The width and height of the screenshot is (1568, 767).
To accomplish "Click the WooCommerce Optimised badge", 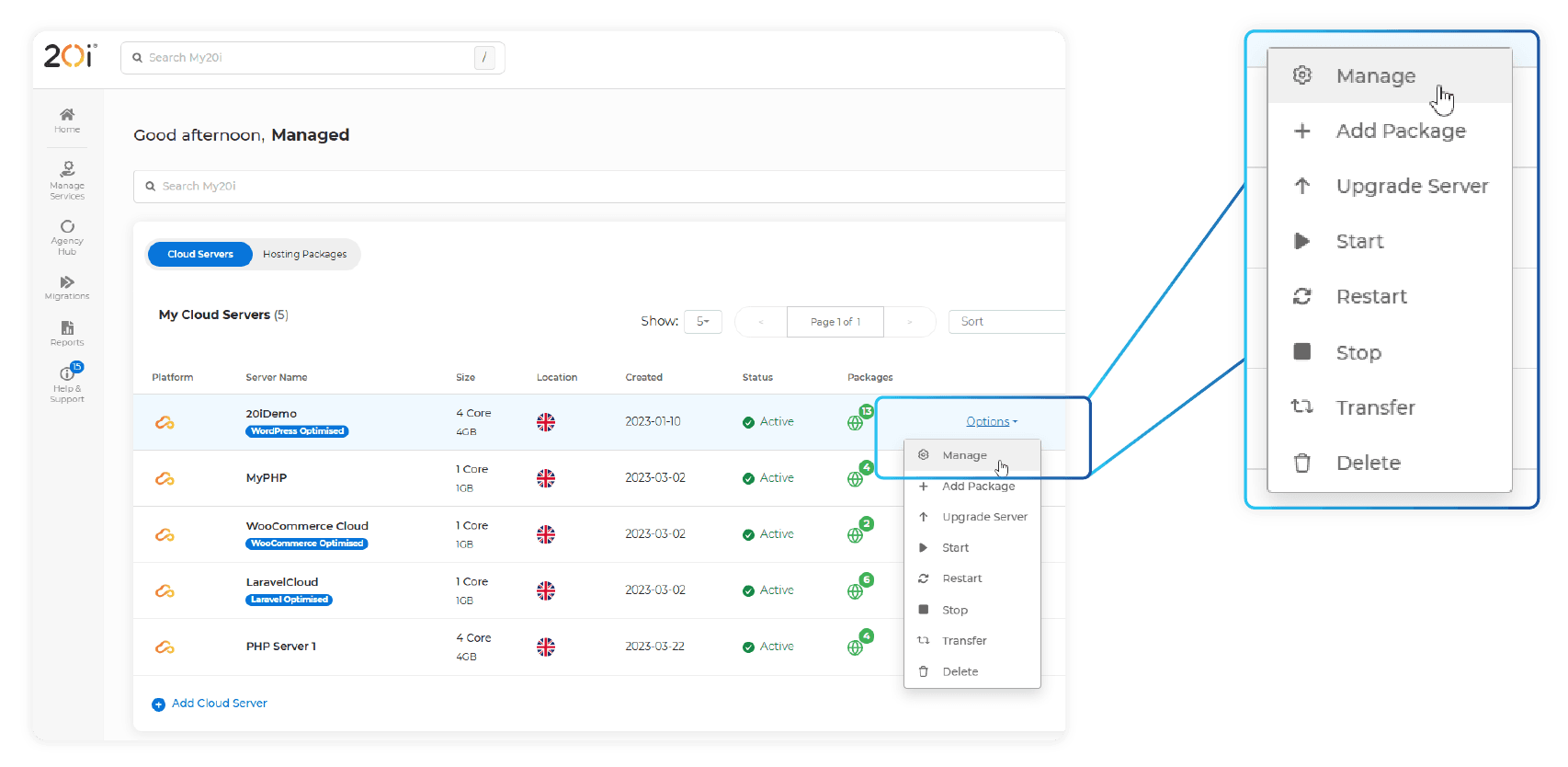I will pyautogui.click(x=307, y=544).
